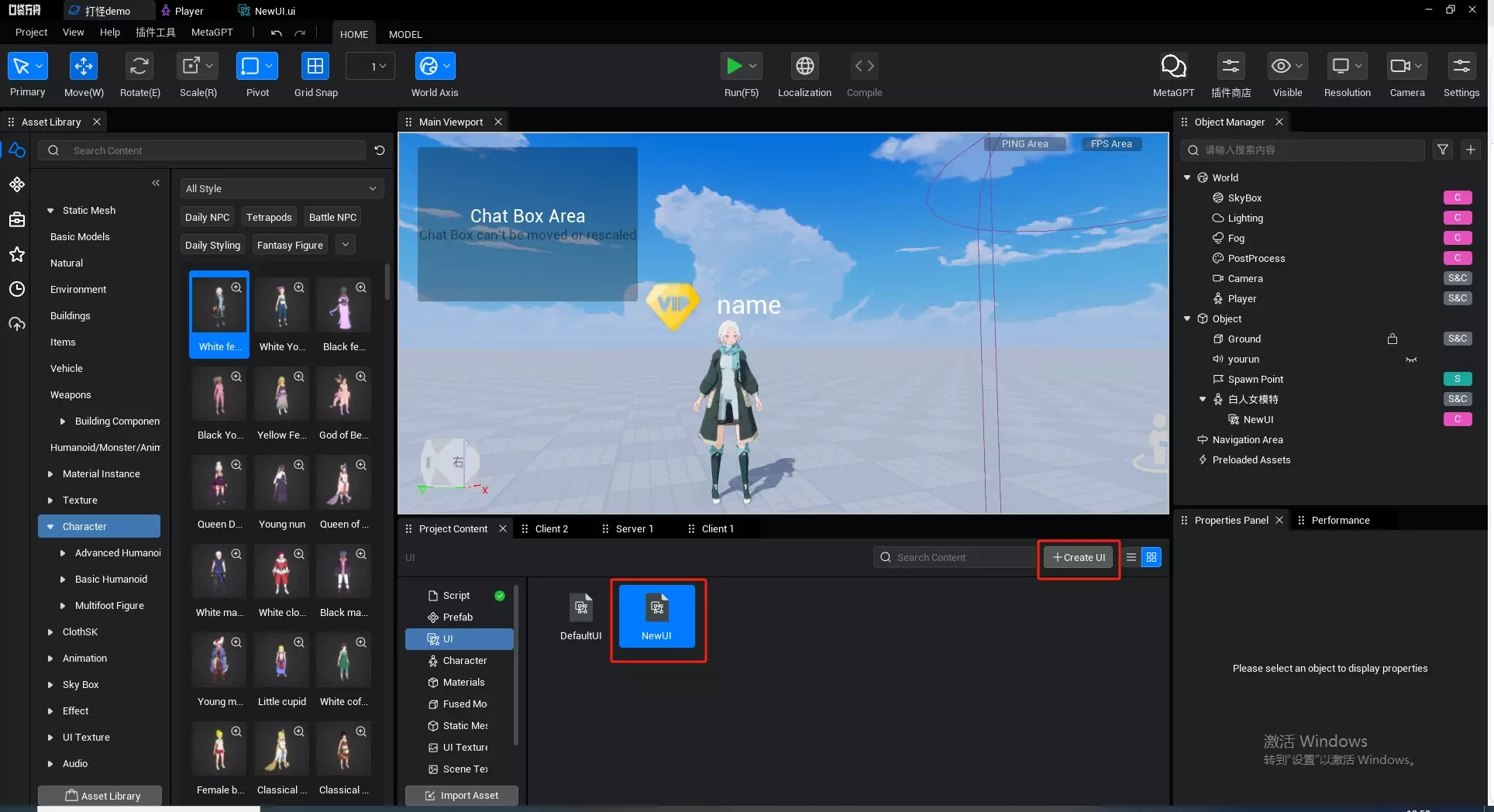1494x812 pixels.
Task: Close the Asset Library panel
Action: tap(97, 122)
